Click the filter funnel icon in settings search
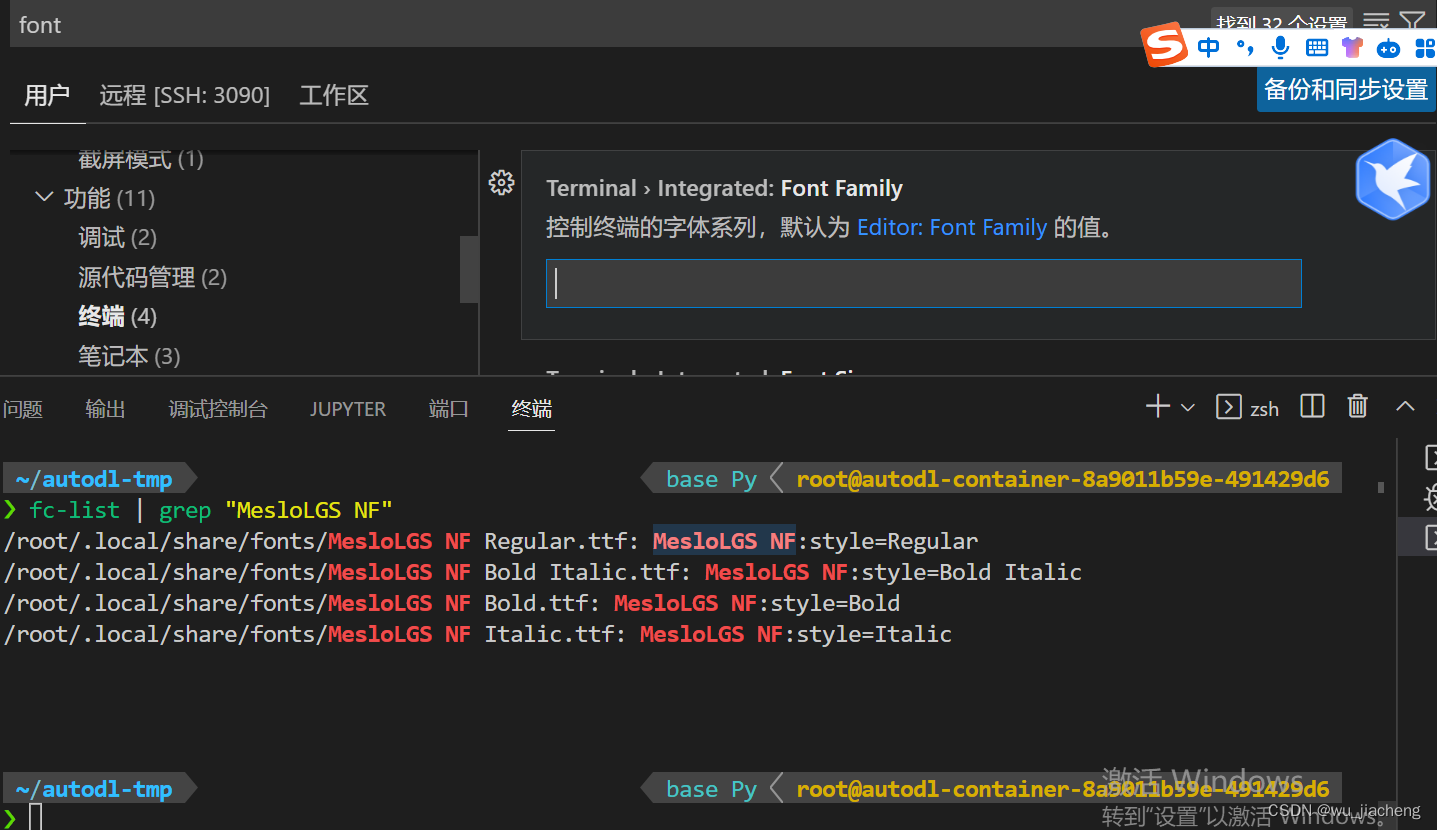1437x830 pixels. (1412, 21)
